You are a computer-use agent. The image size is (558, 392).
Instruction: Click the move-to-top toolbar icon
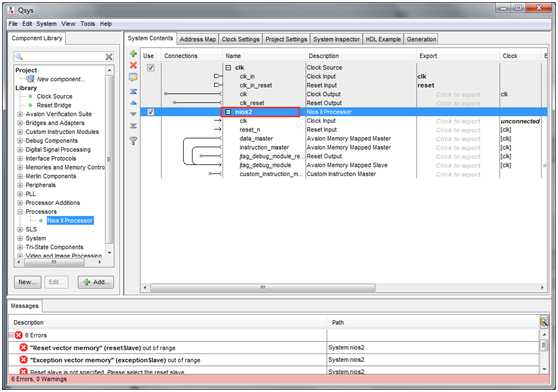pos(133,91)
